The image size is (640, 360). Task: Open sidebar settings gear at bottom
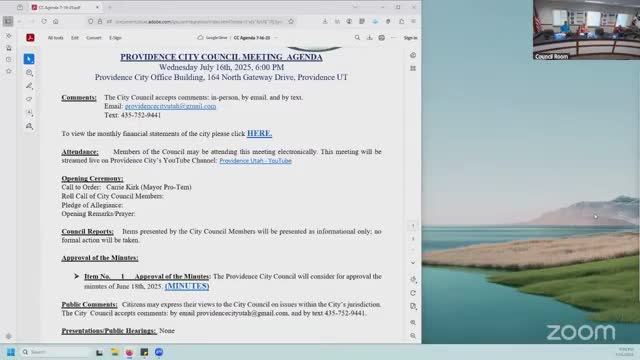pyautogui.click(x=9, y=336)
